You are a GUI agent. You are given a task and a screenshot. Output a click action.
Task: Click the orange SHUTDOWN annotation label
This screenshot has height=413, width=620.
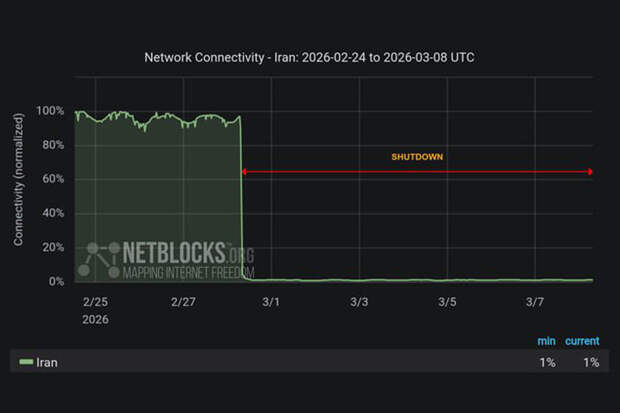417,157
